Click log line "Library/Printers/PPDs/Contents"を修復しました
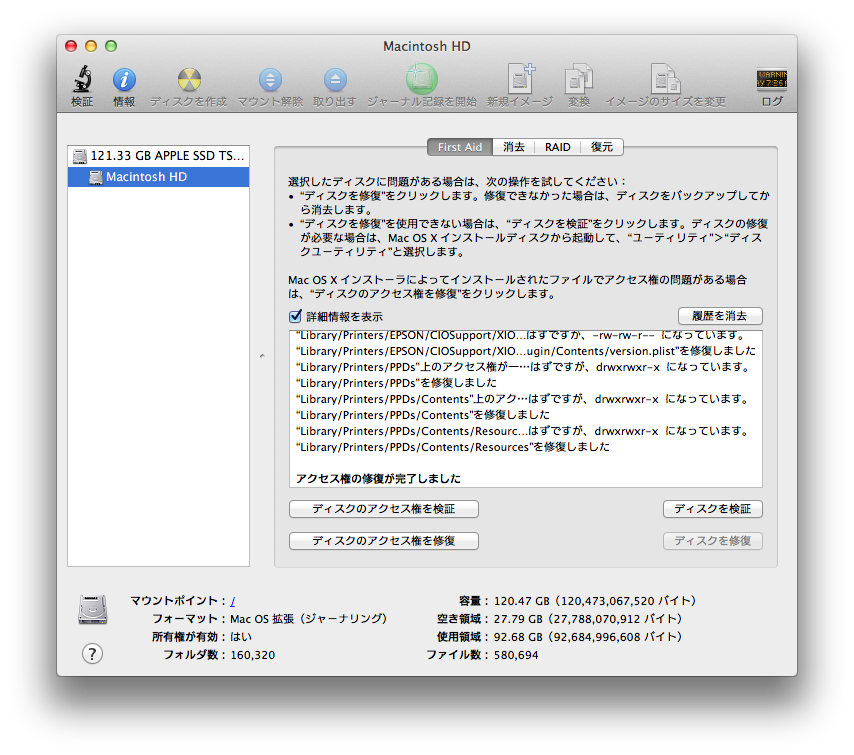 coord(422,415)
